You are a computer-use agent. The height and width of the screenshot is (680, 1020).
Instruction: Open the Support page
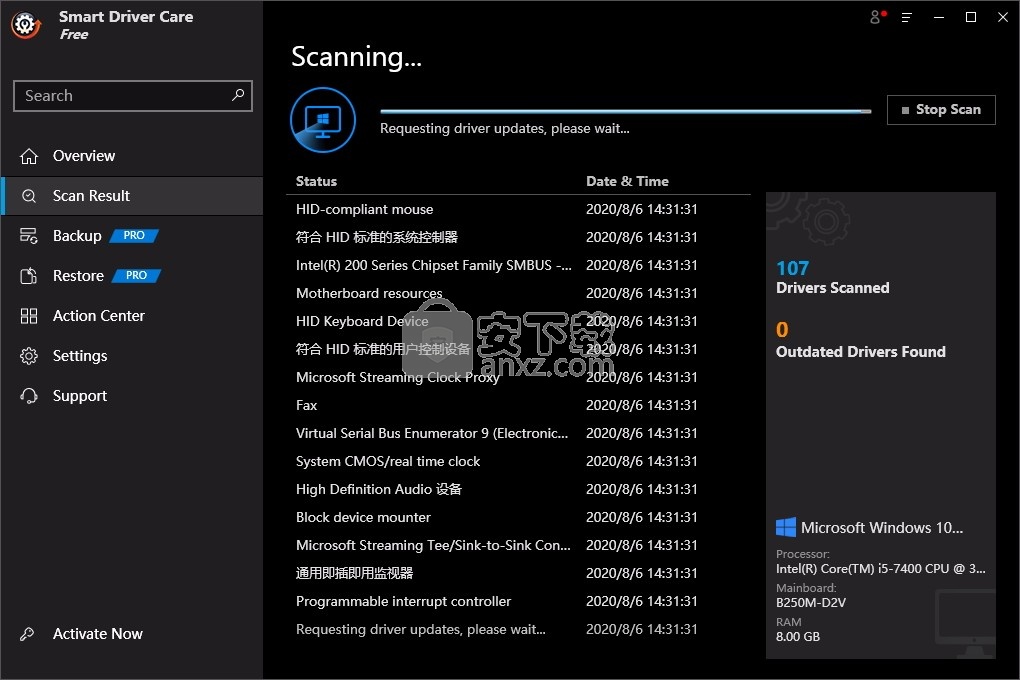click(132, 396)
